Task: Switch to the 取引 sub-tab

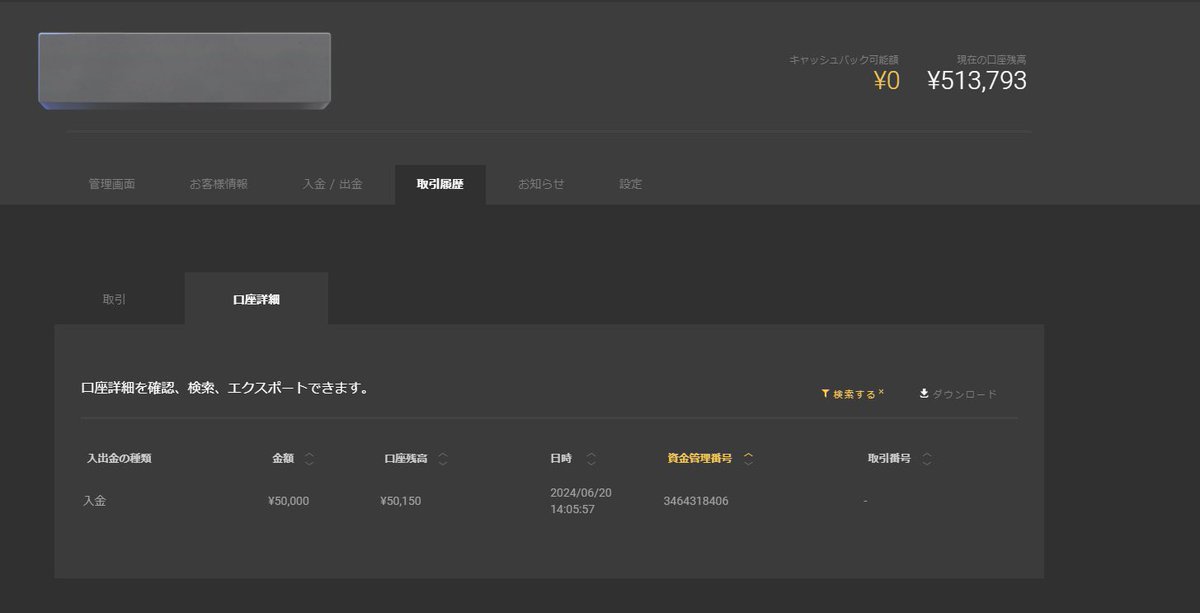Action: (114, 299)
